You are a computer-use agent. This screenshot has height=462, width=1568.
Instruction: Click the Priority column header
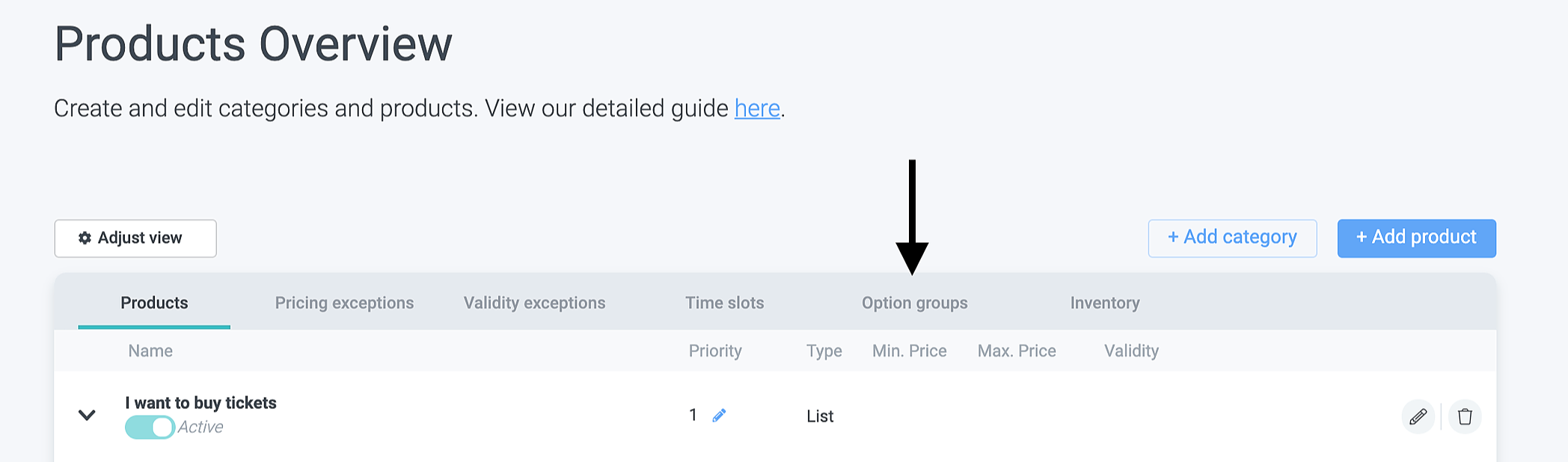(715, 351)
